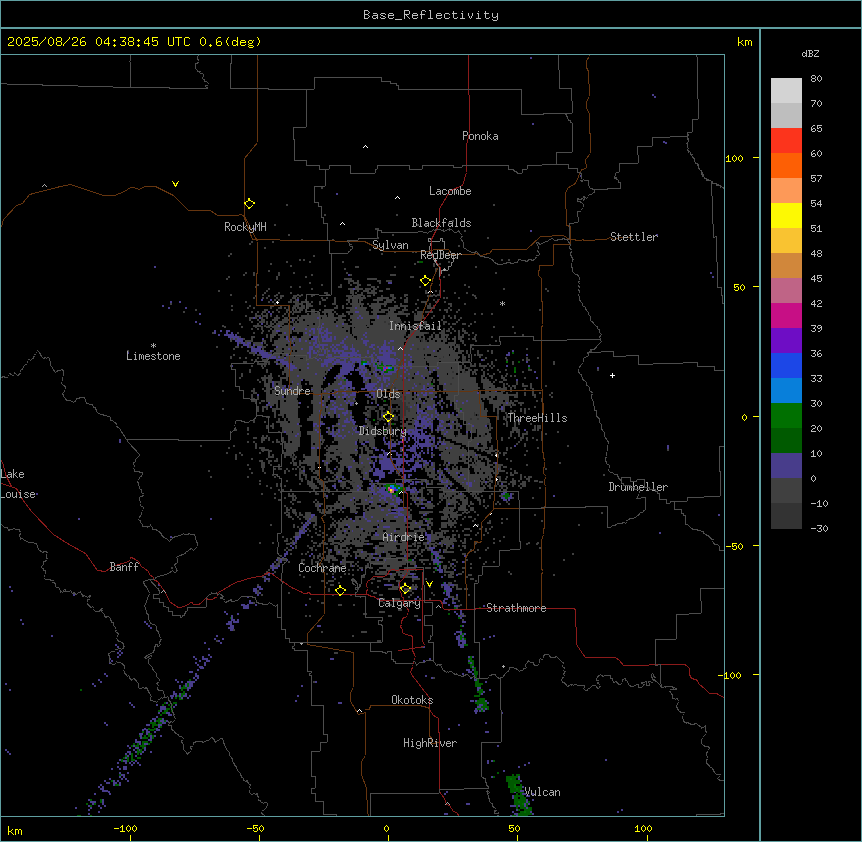Image resolution: width=862 pixels, height=842 pixels.
Task: Click the Sylvan label
Action: point(390,245)
